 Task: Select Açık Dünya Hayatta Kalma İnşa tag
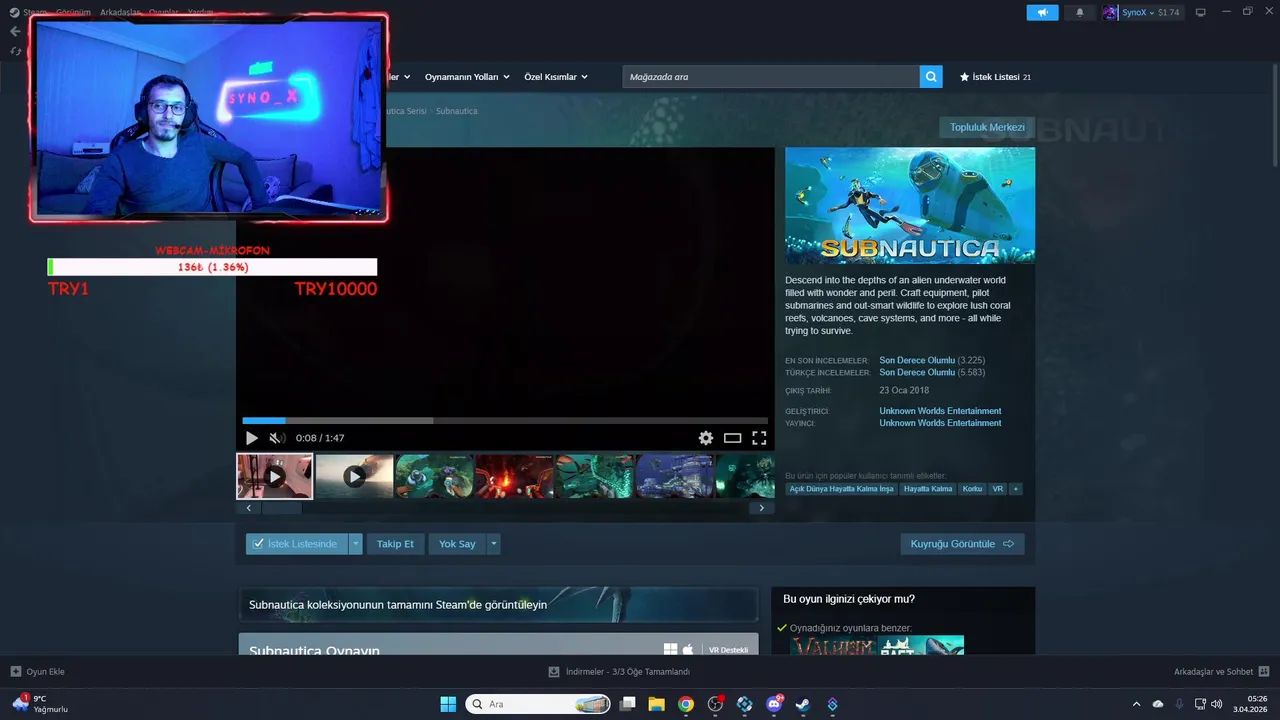tap(841, 489)
